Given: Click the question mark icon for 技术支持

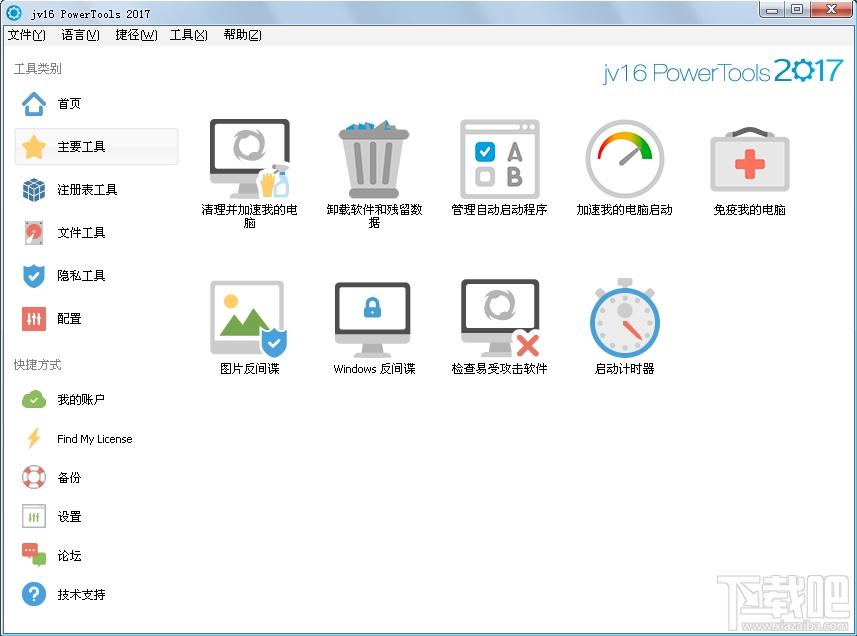Looking at the screenshot, I should coord(34,594).
